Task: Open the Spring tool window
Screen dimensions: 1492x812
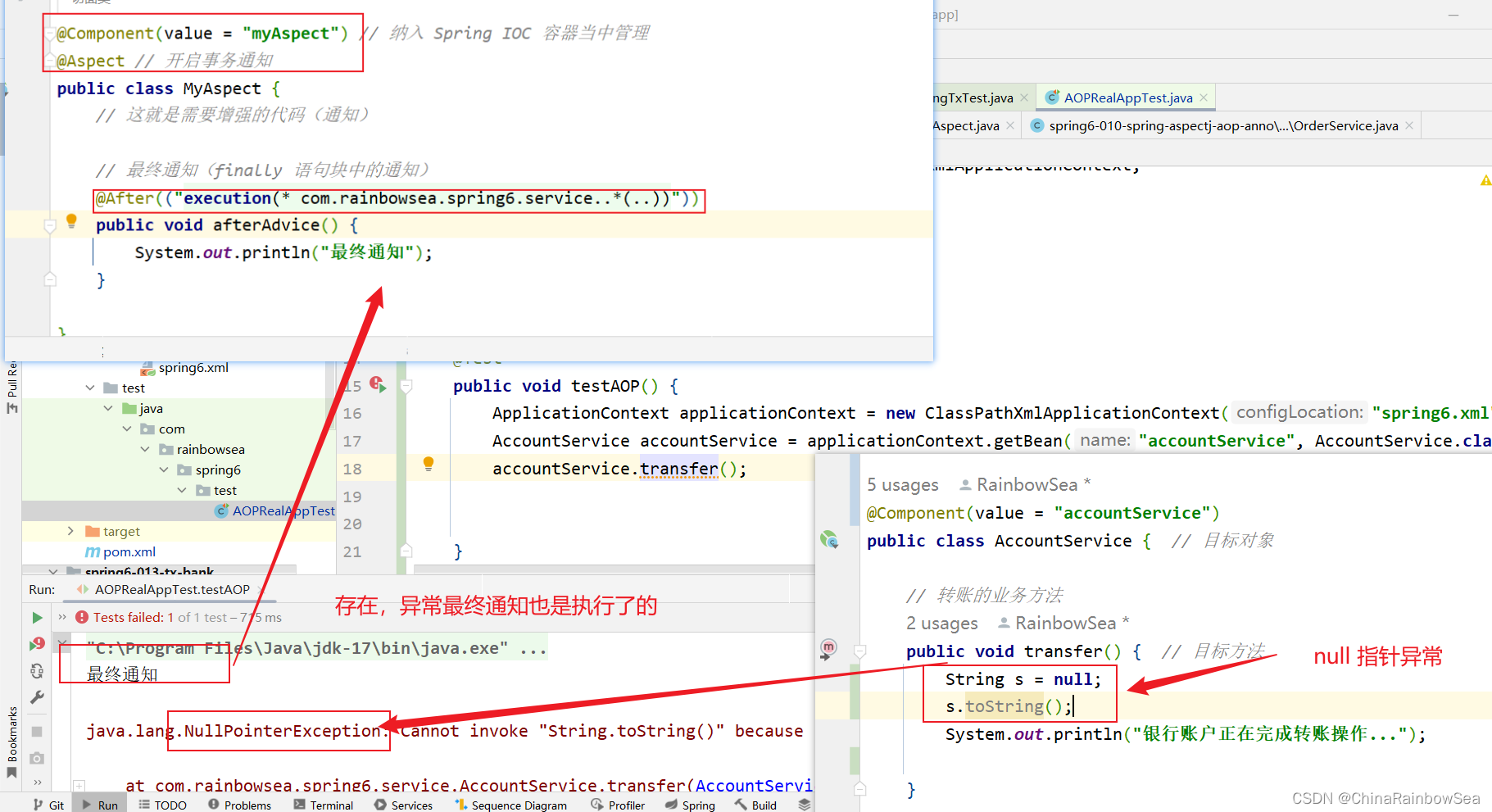Action: pyautogui.click(x=690, y=805)
